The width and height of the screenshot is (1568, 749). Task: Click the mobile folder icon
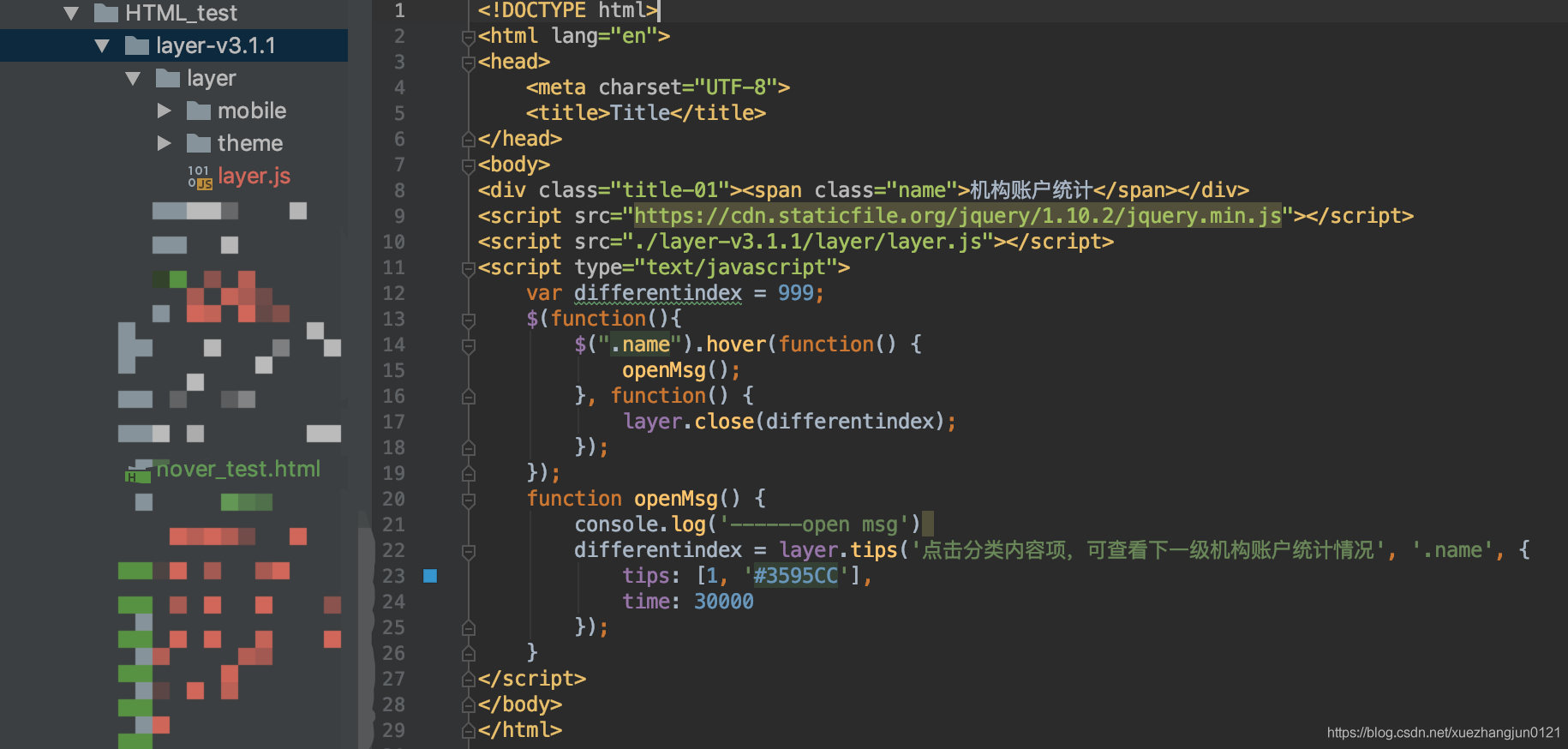tap(199, 111)
